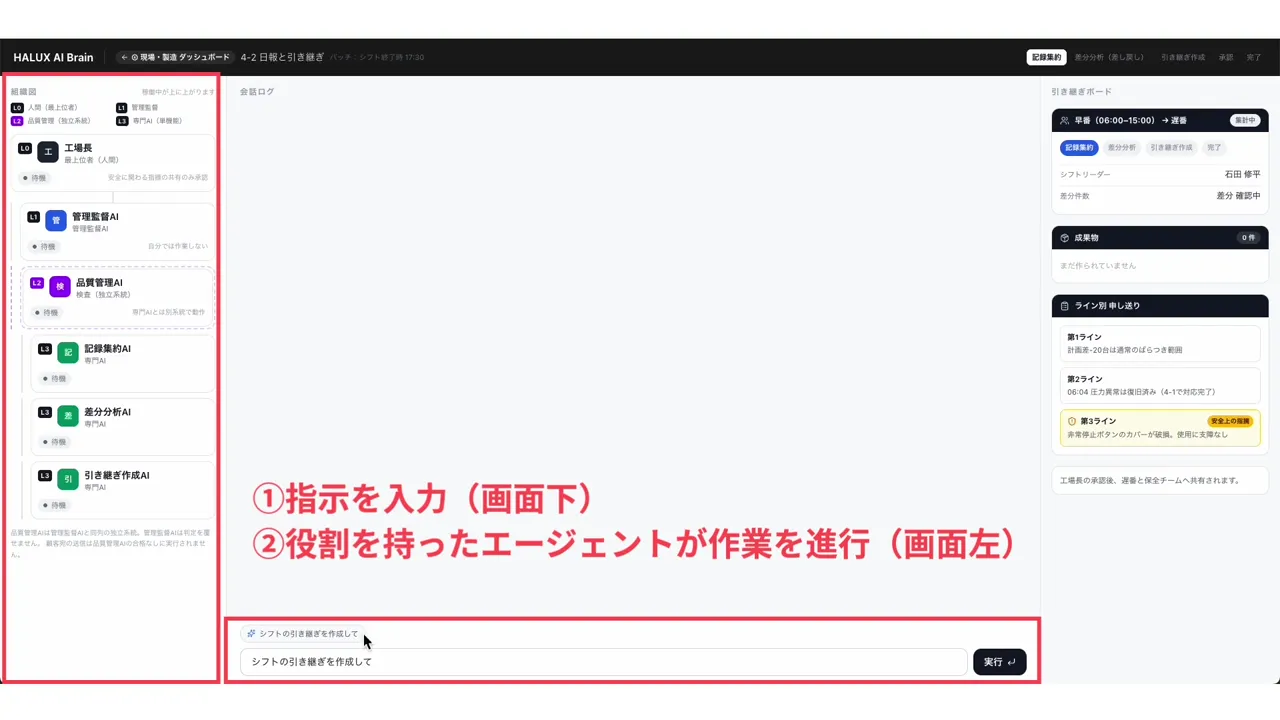
Task: Switch to the 承認 top tab
Action: [1226, 58]
